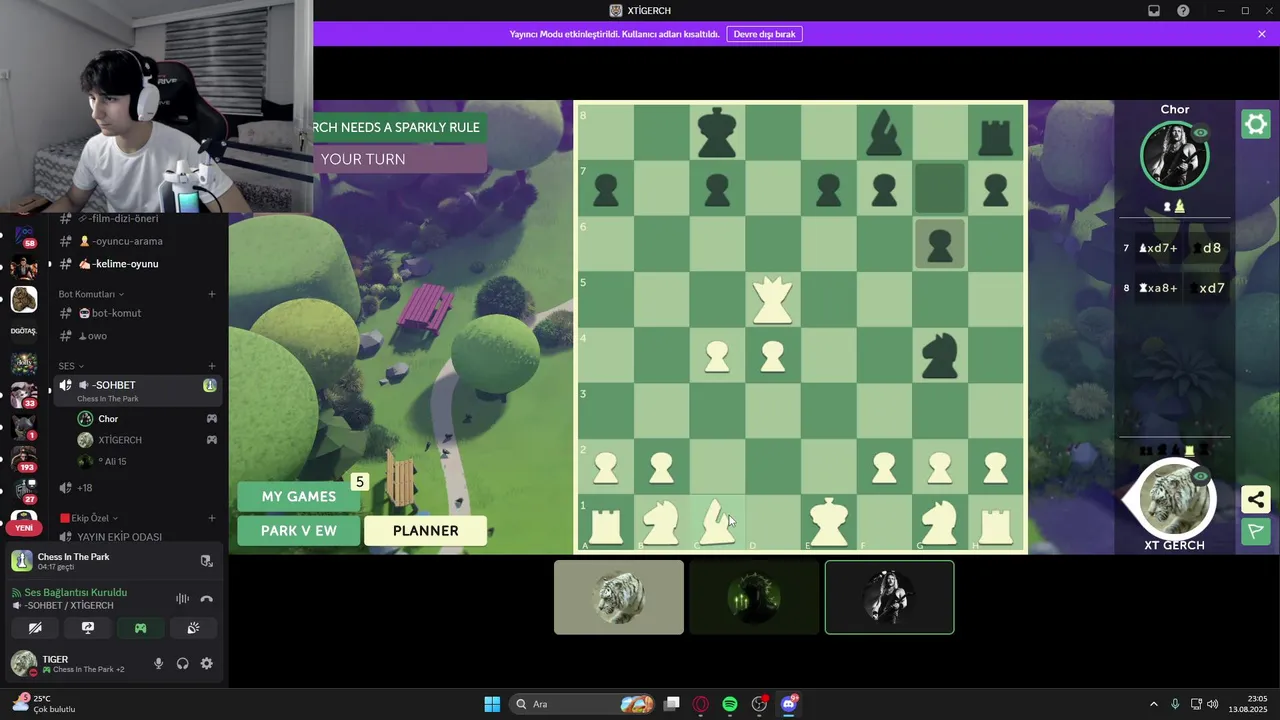This screenshot has width=1280, height=720.
Task: Open the inbox icon in the title bar
Action: point(1154,11)
